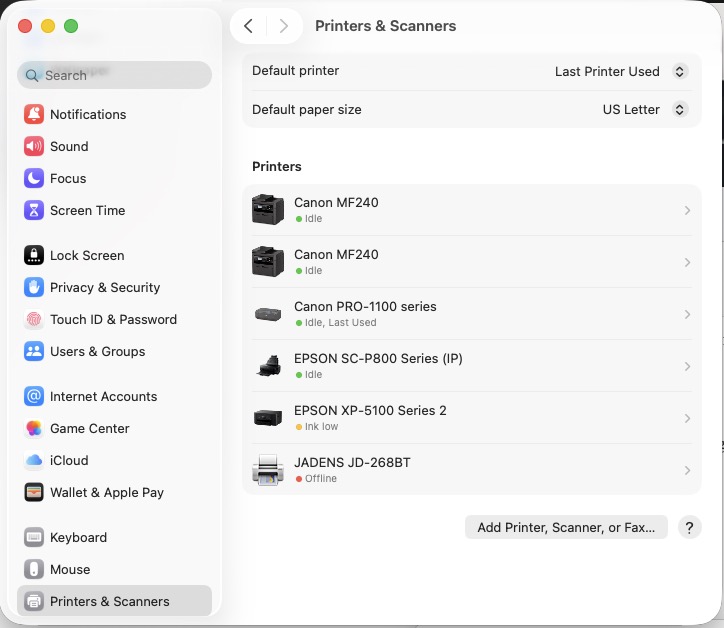Expand JADENS JD-268BT row chevron
Viewport: 724px width, 628px height.
[687, 471]
